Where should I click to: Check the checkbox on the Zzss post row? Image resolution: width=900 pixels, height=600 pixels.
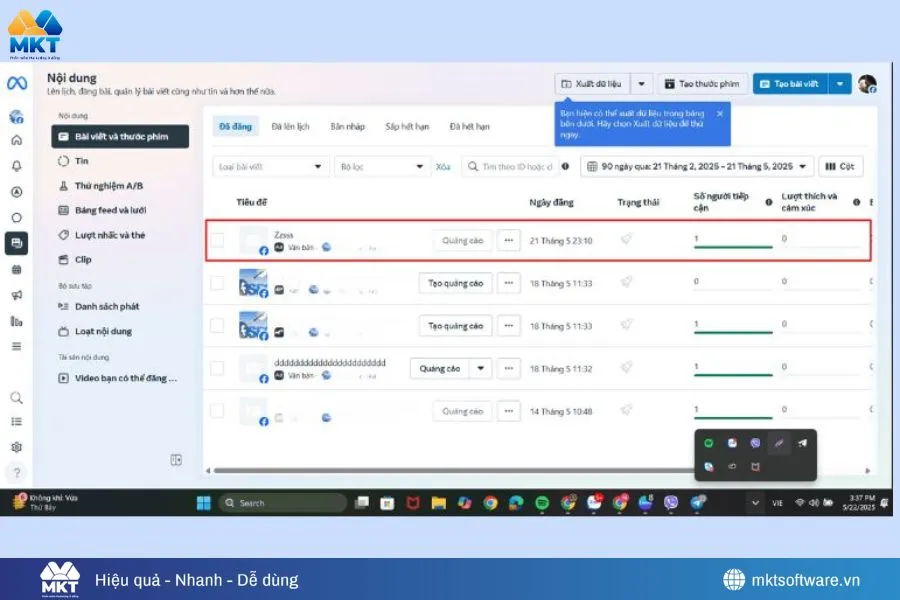[217, 240]
